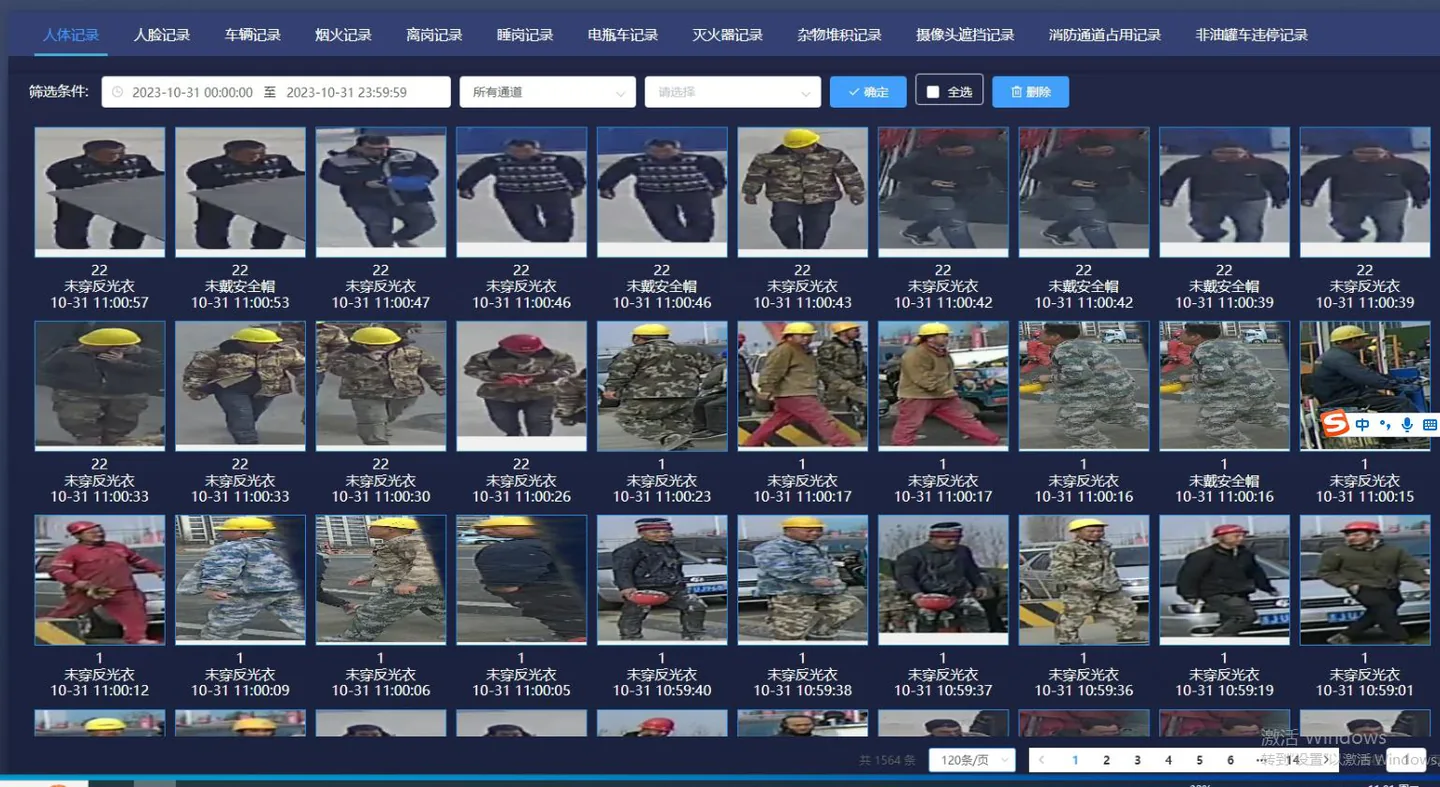Screen dimensions: 1440x787
Task: Open the 摄像头遮挡记录 tab
Action: pos(965,35)
